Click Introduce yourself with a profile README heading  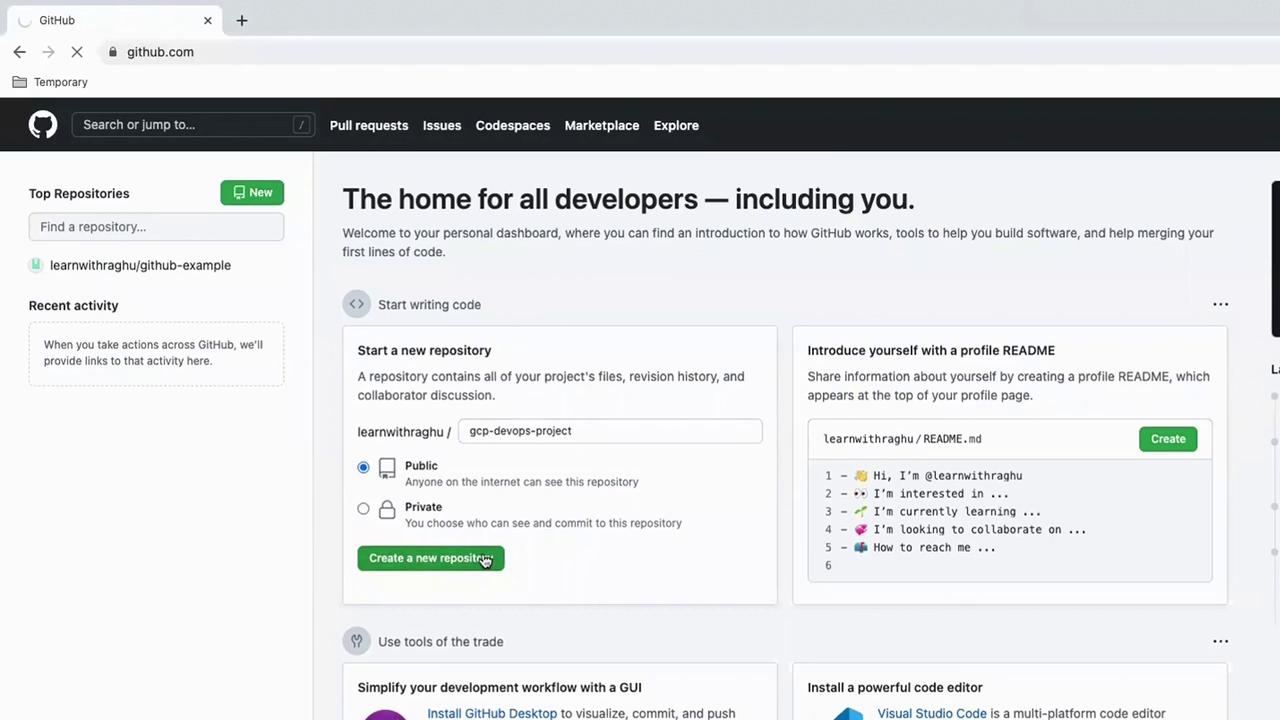931,350
